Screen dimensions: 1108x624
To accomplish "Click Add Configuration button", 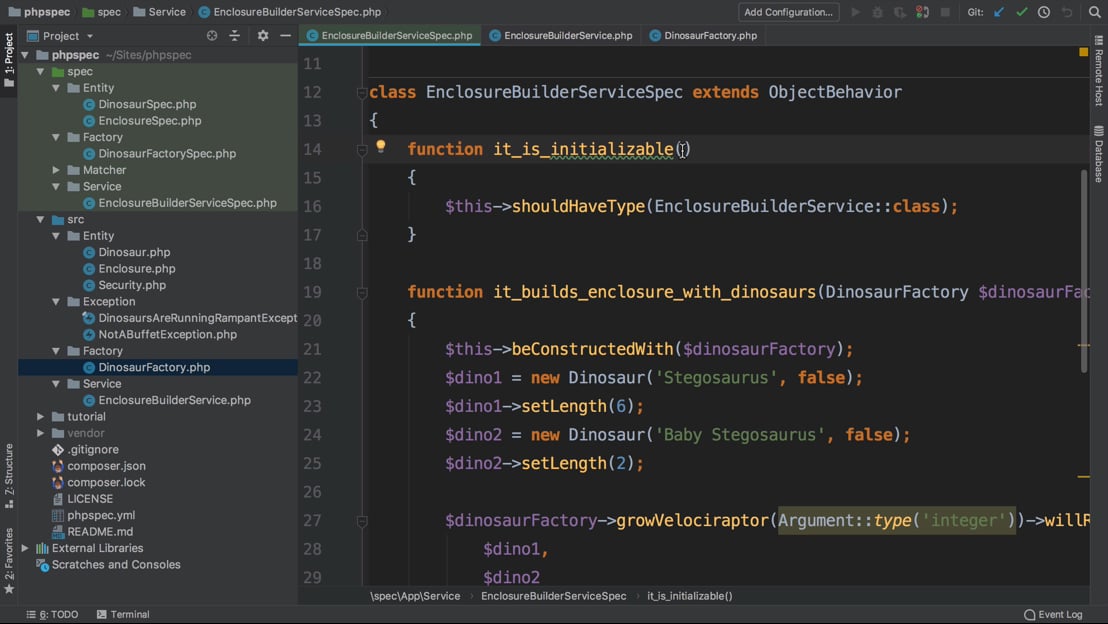I will 789,12.
